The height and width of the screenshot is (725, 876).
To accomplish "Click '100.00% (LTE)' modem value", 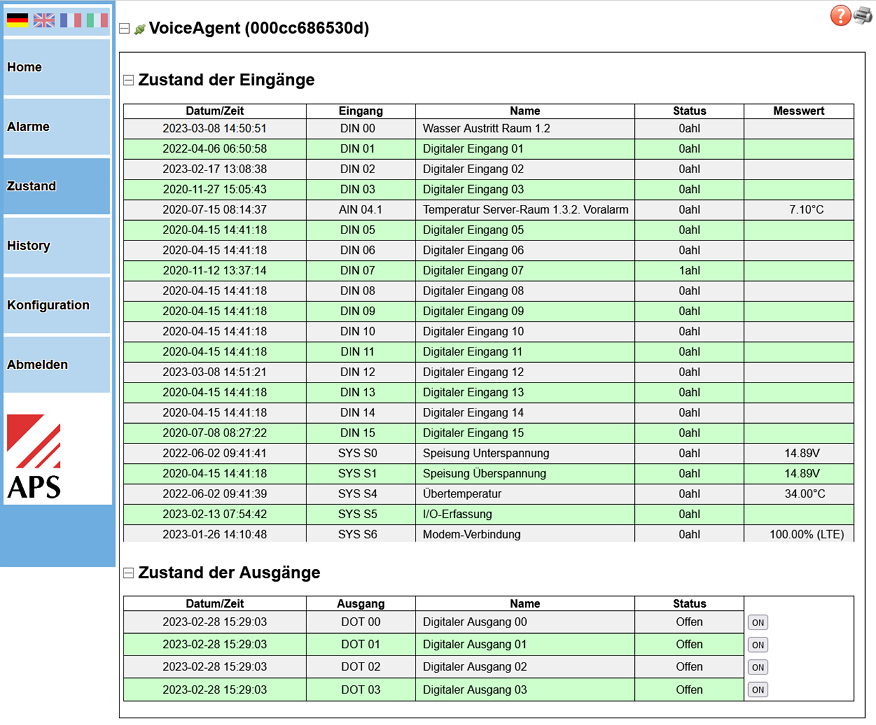I will [807, 535].
